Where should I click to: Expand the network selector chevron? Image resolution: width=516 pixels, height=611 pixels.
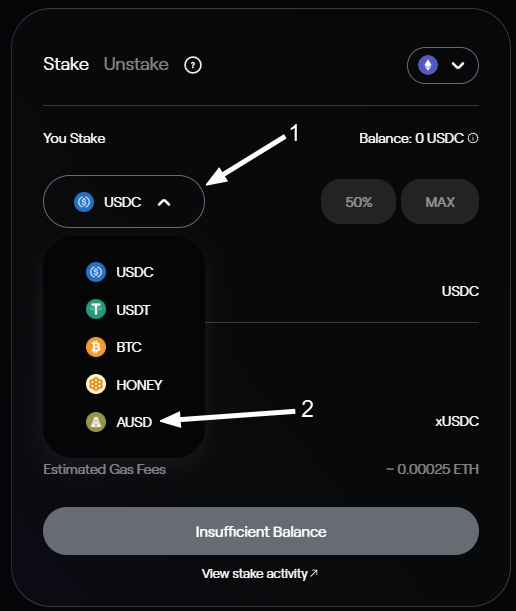coord(458,65)
